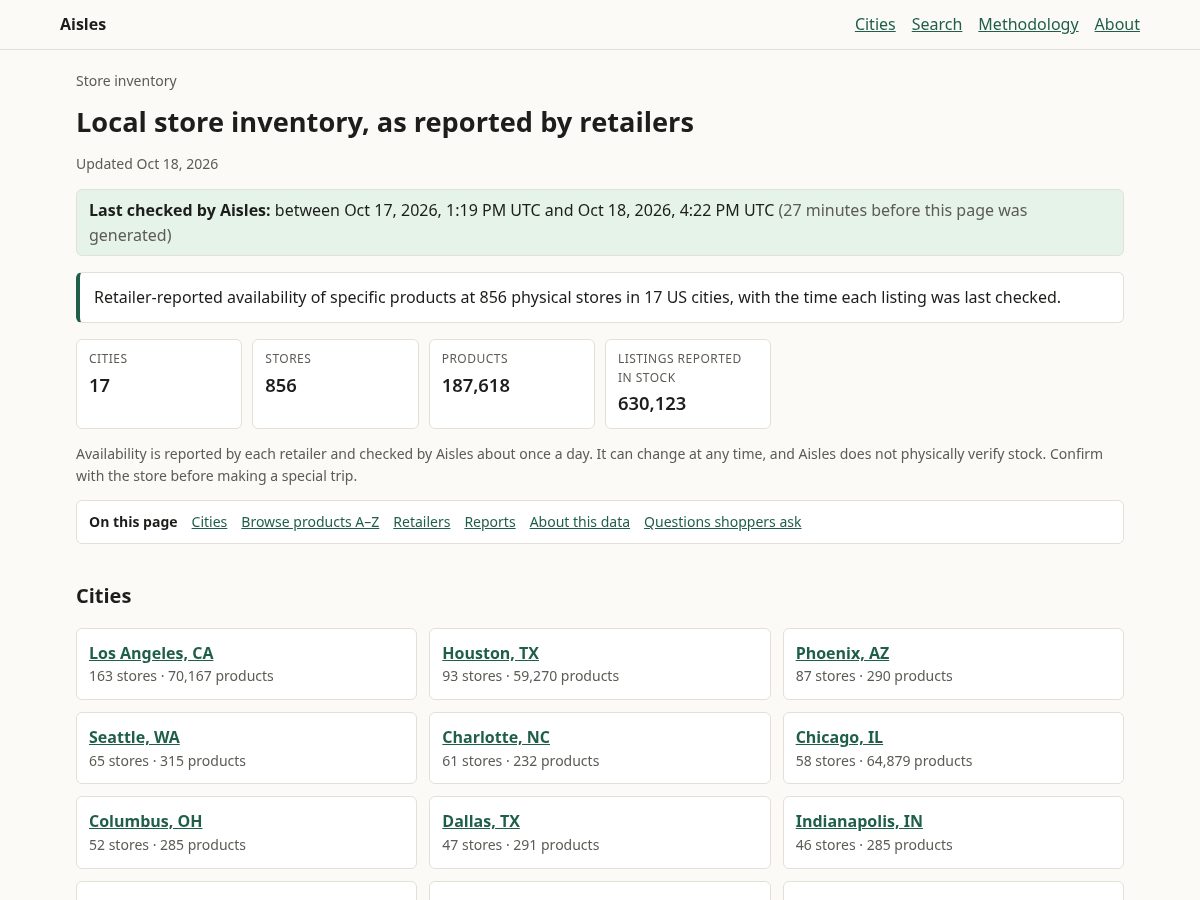Click the Cities section heading
Screen dimensions: 1200x900
[x=104, y=596]
